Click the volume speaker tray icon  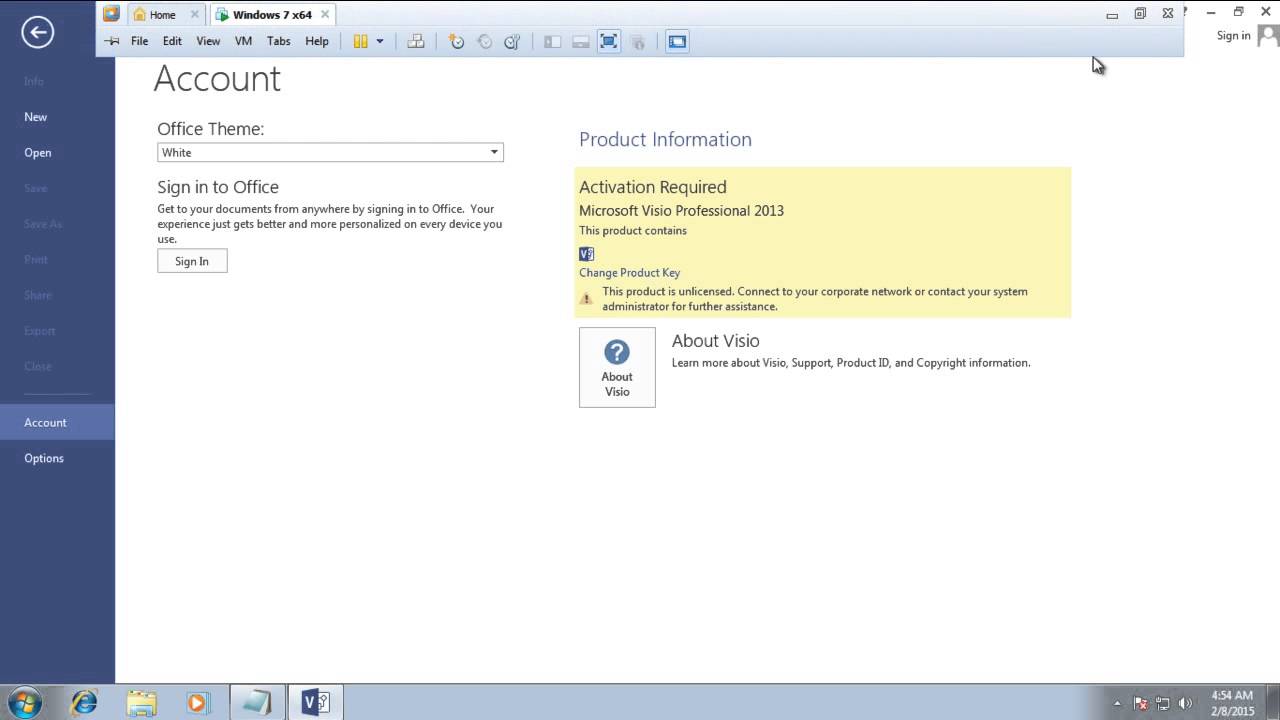(1186, 703)
